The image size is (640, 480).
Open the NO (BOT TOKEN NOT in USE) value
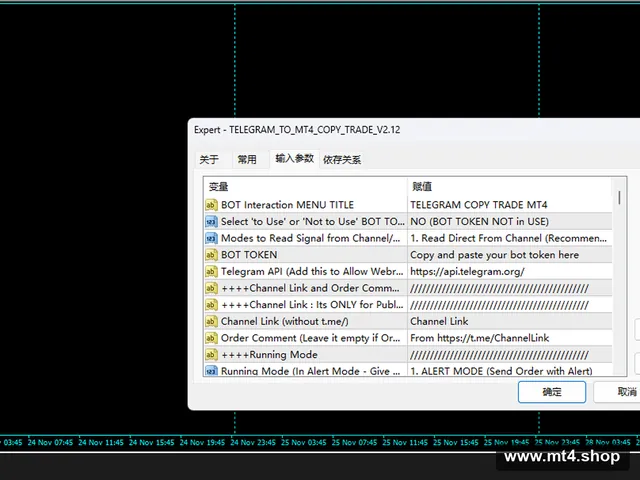[x=480, y=222]
